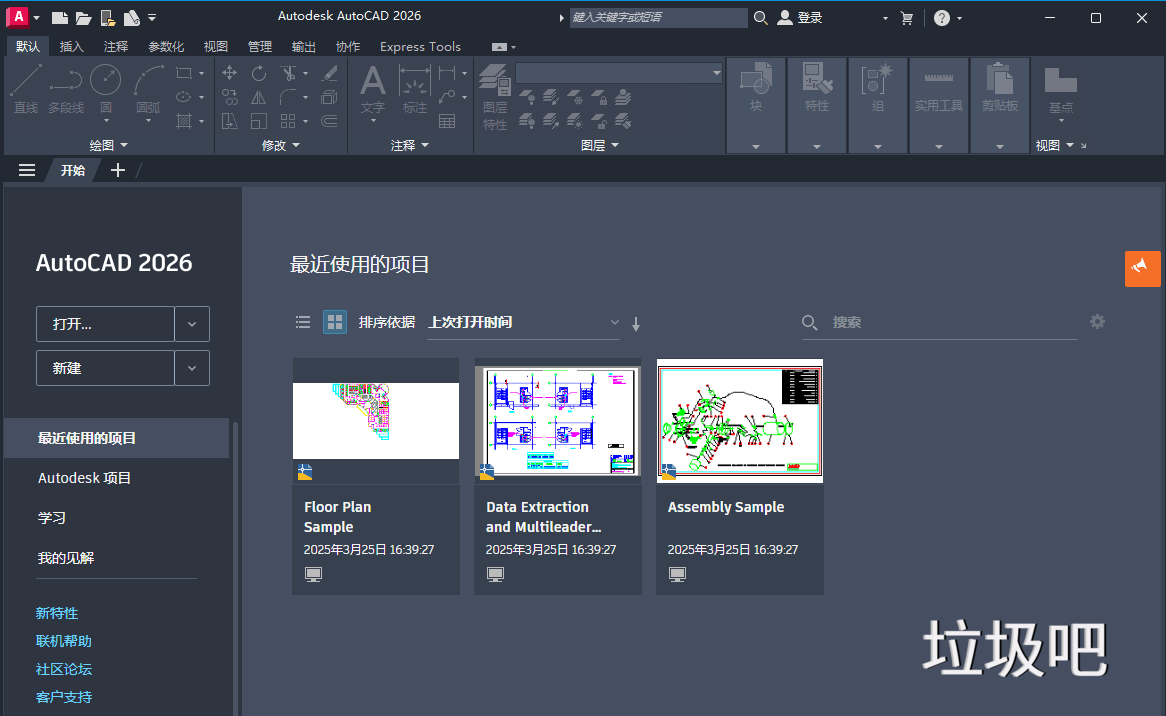
Task: Click the What's New (新特性) link
Action: point(57,613)
